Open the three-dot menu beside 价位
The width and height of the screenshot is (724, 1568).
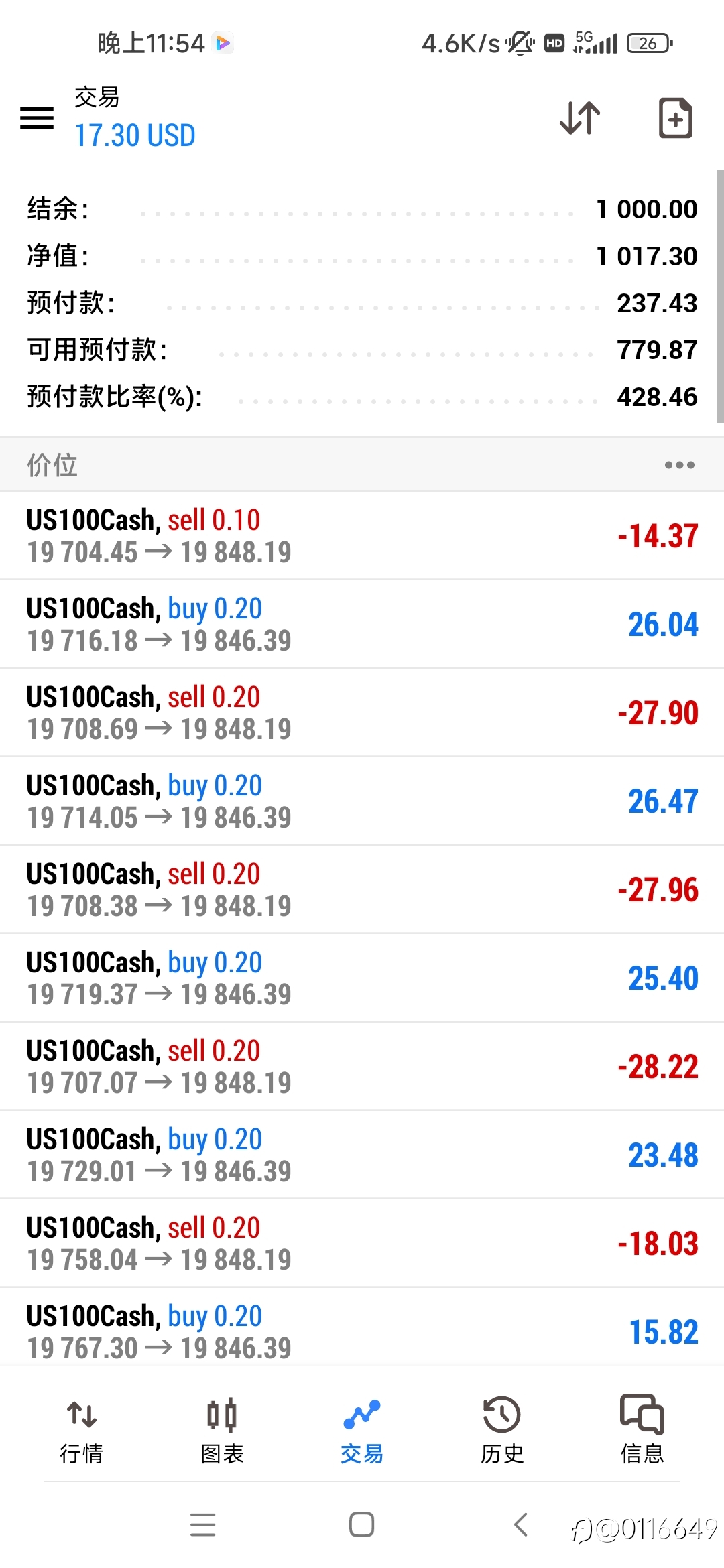pyautogui.click(x=679, y=465)
